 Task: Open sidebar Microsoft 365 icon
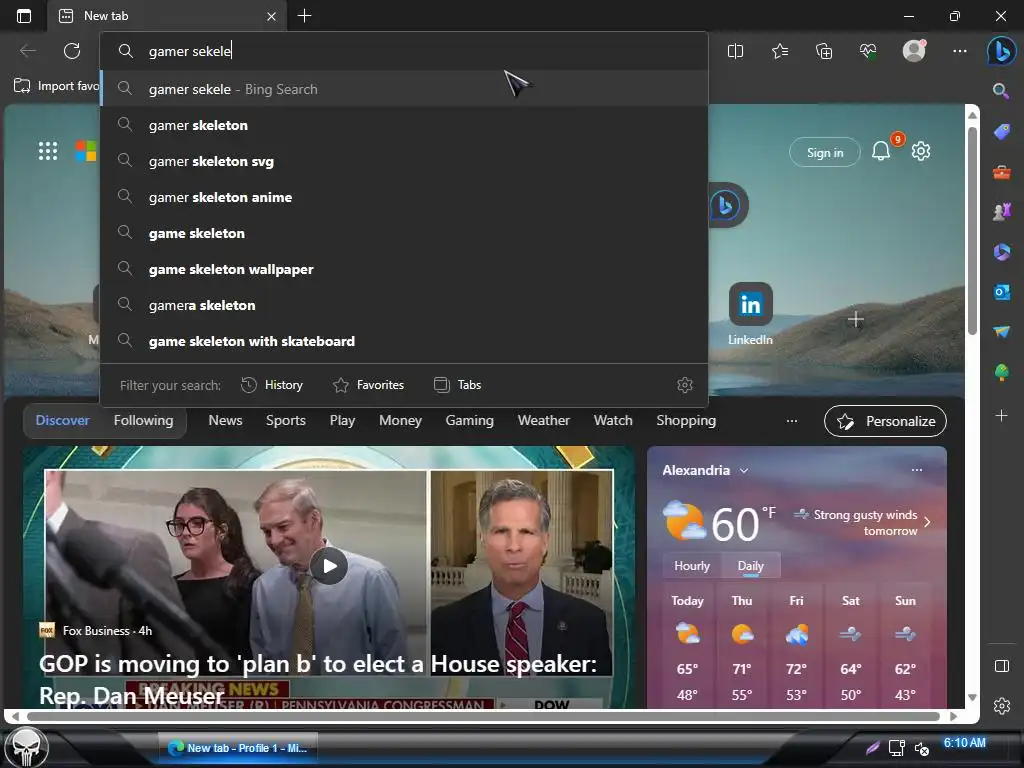click(x=1001, y=251)
